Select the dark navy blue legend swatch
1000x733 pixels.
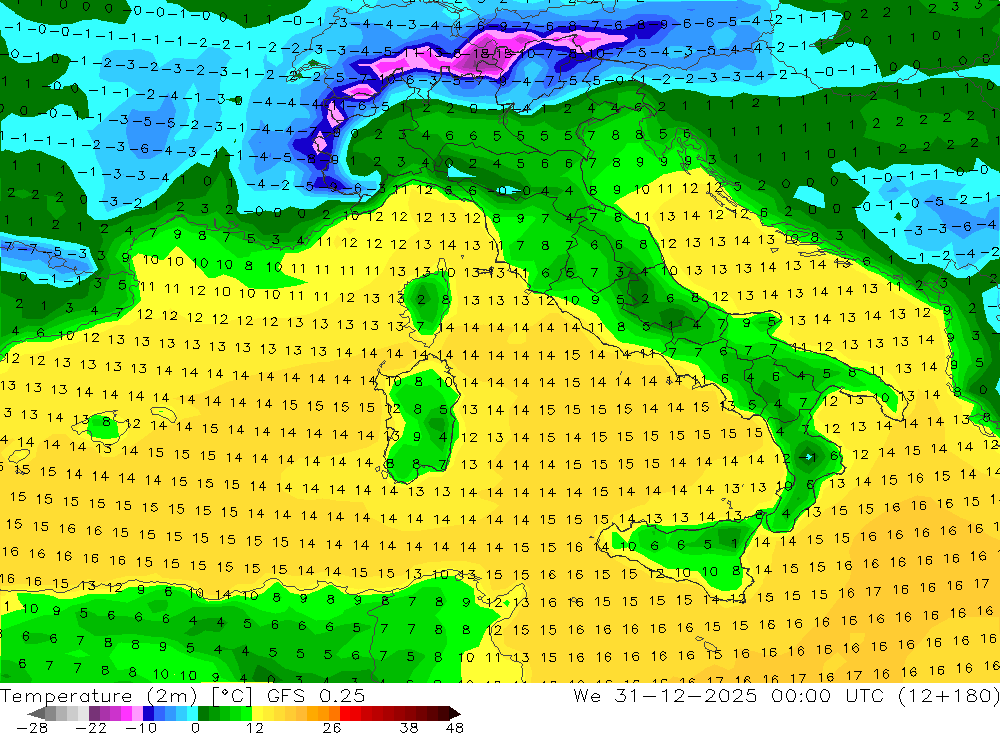tap(148, 714)
